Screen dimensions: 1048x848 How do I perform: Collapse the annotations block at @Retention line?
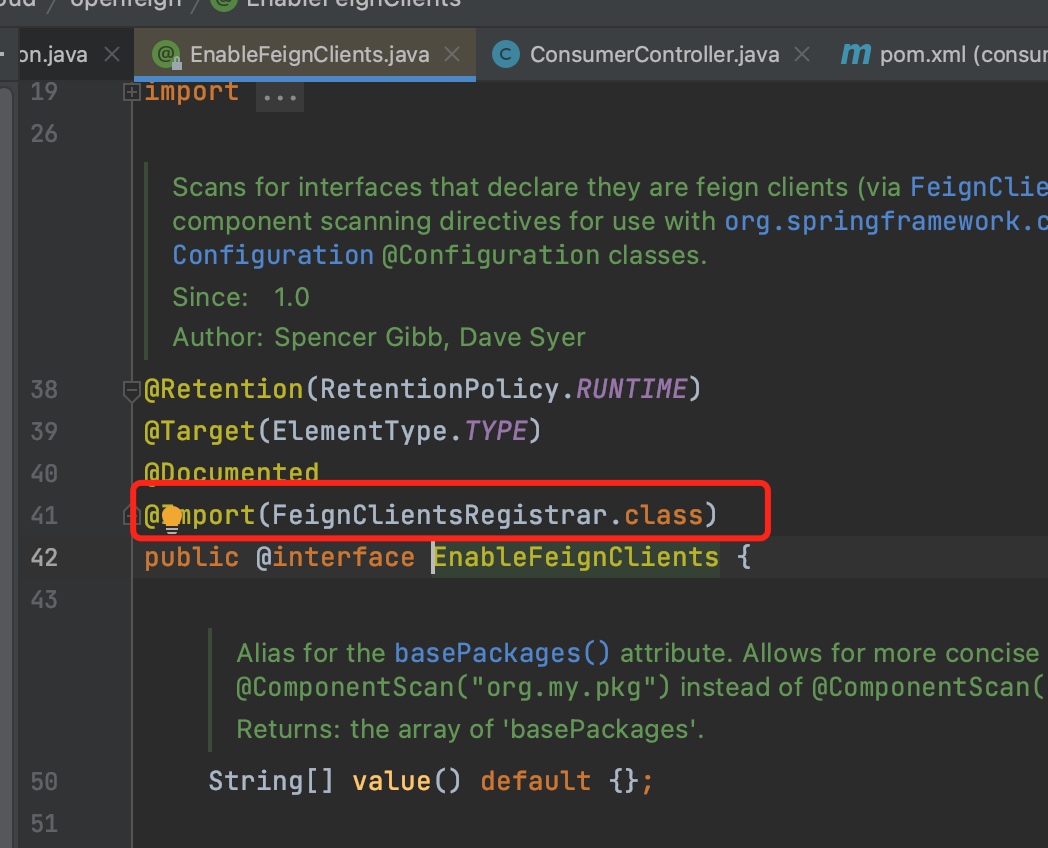(131, 390)
